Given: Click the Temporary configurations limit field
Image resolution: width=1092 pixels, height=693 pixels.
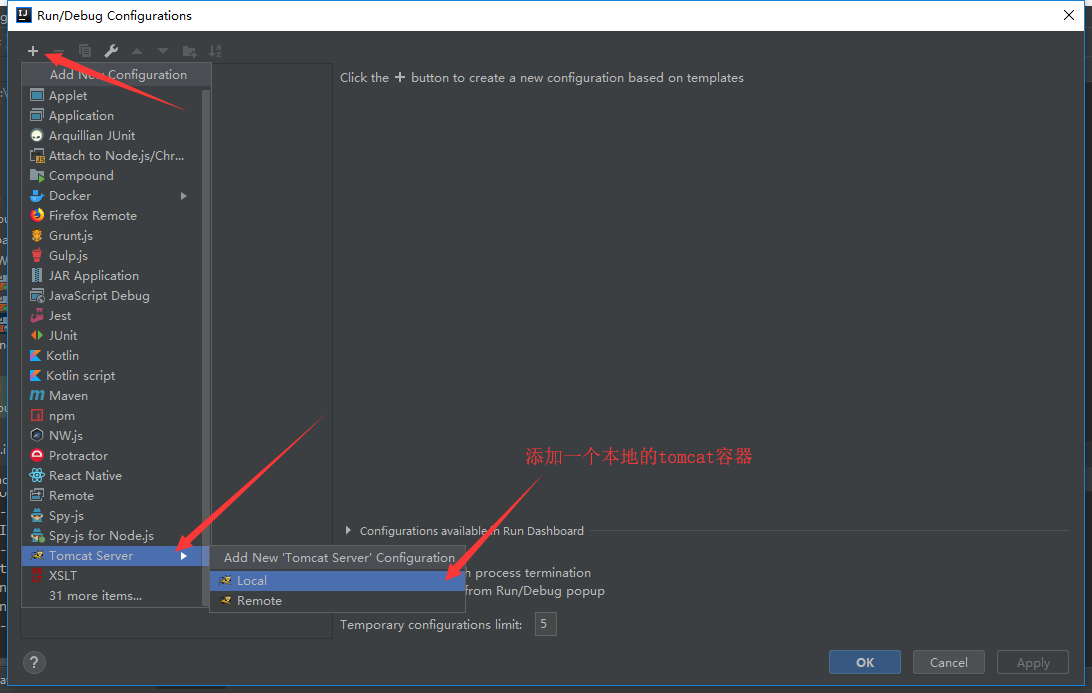Looking at the screenshot, I should (545, 624).
